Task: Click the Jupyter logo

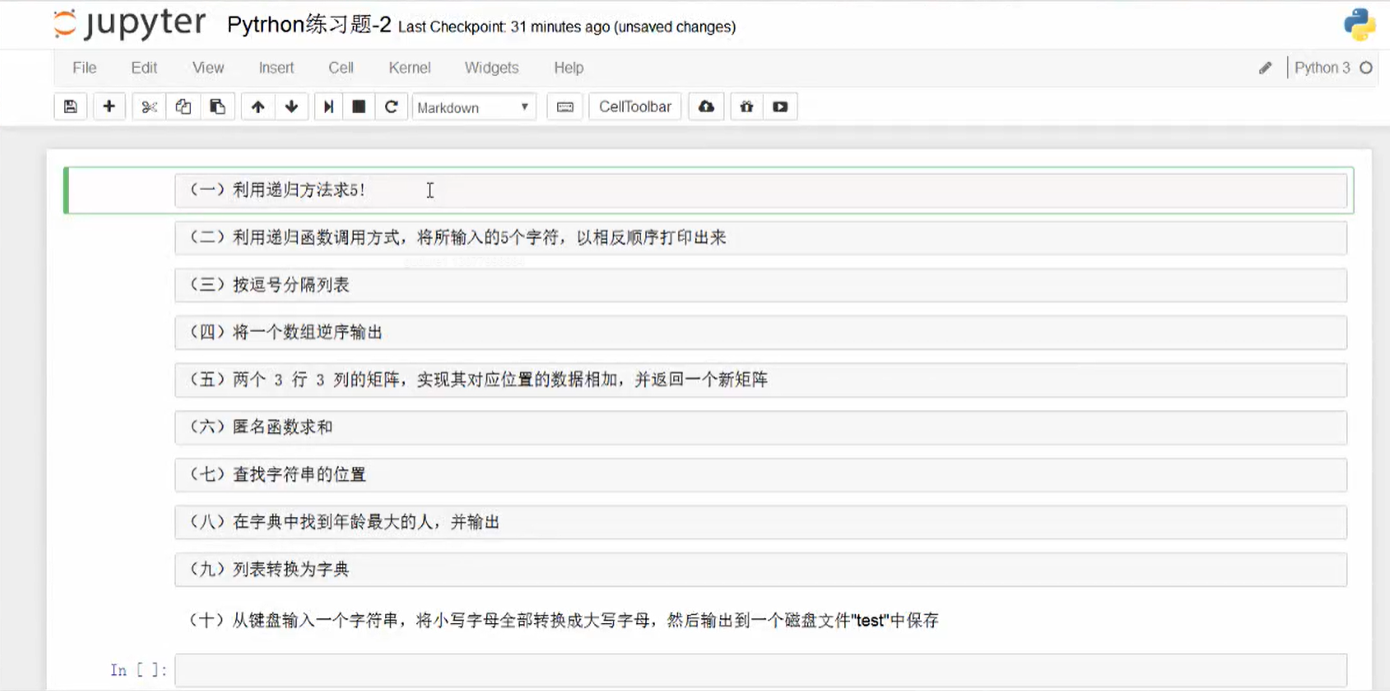Action: pyautogui.click(x=130, y=24)
